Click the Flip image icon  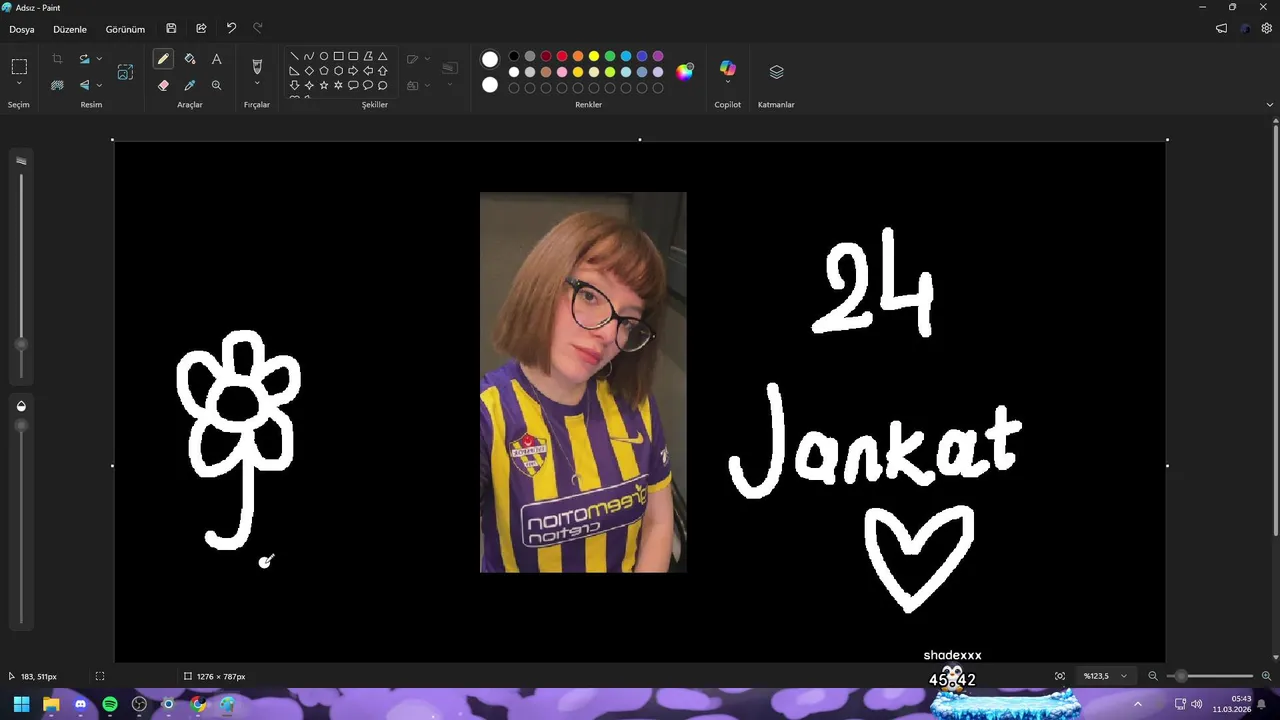click(84, 85)
